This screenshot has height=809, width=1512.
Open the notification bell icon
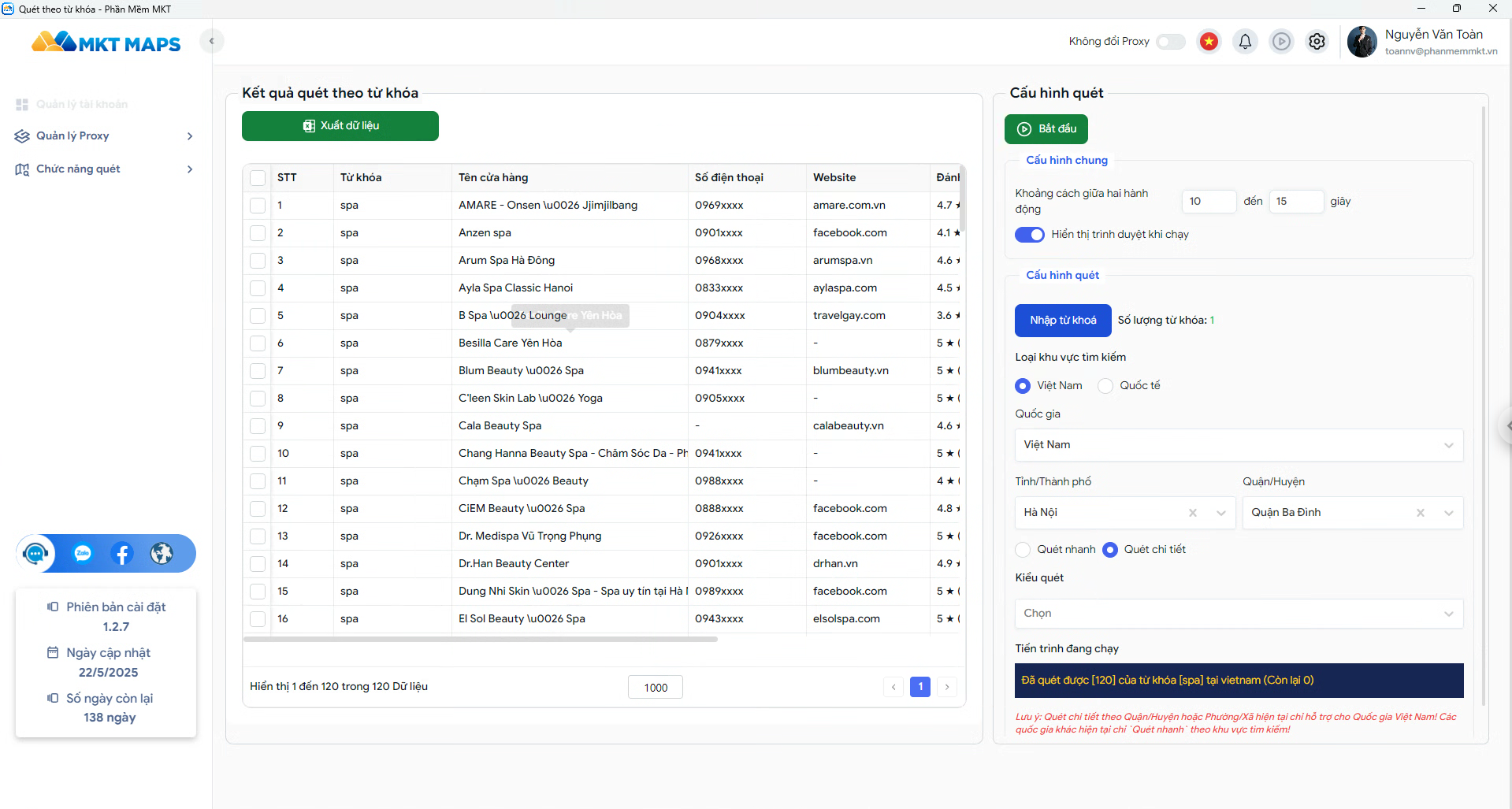1245,41
